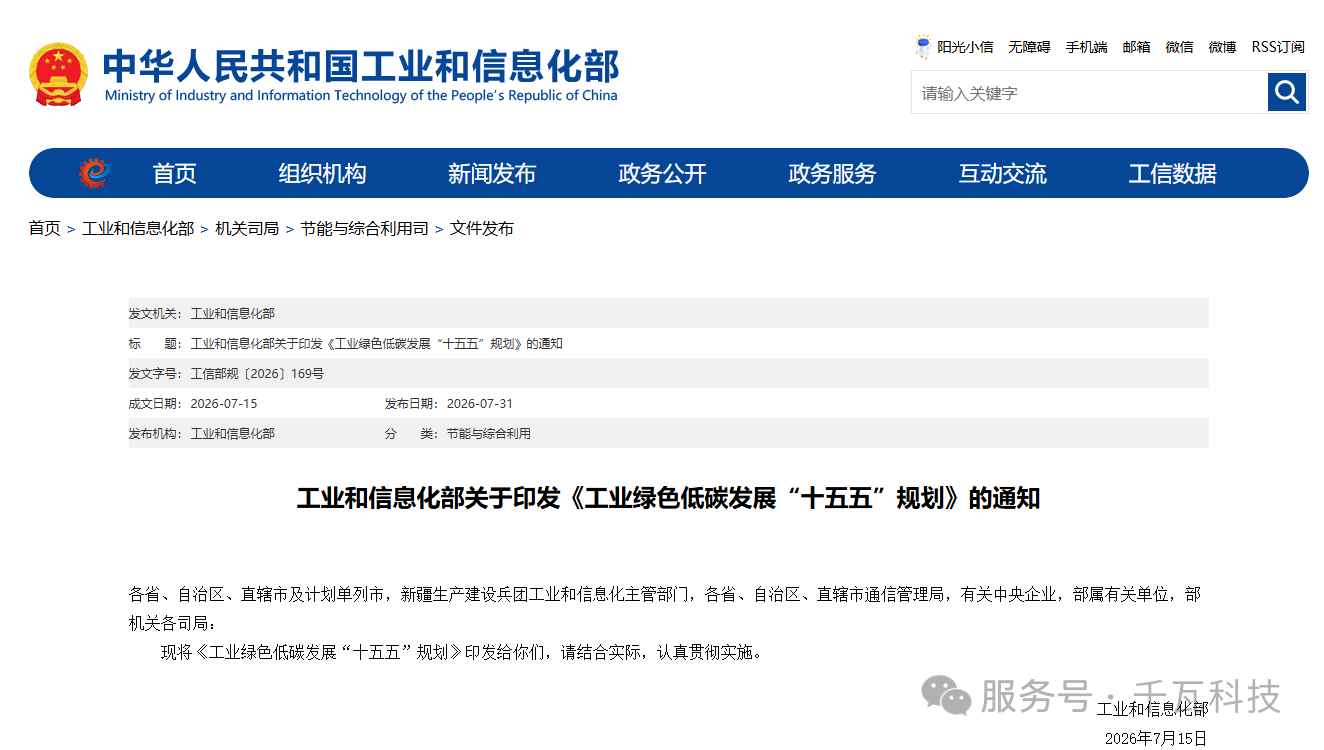The height and width of the screenshot is (750, 1324).
Task: Open the 工信数据 navigation menu
Action: (x=1172, y=174)
